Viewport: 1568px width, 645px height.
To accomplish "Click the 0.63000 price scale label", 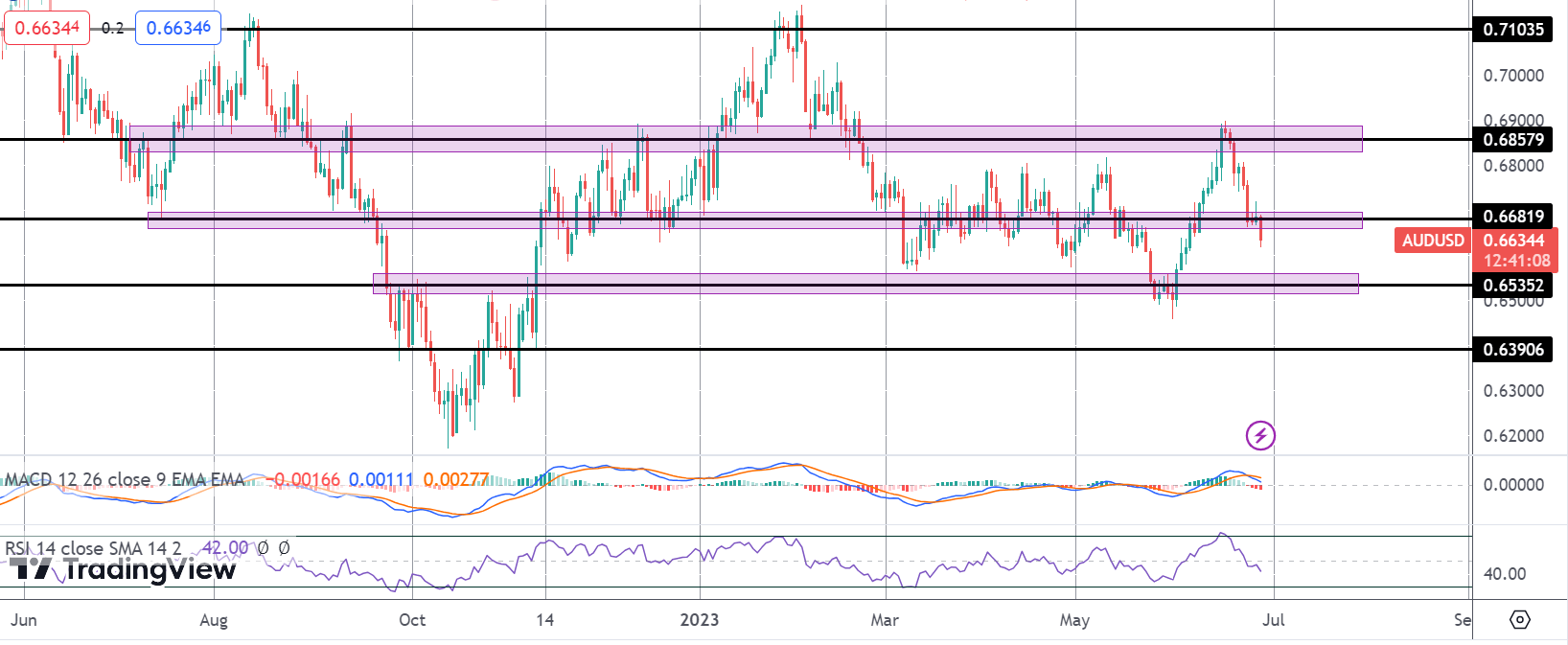I will pyautogui.click(x=1513, y=391).
